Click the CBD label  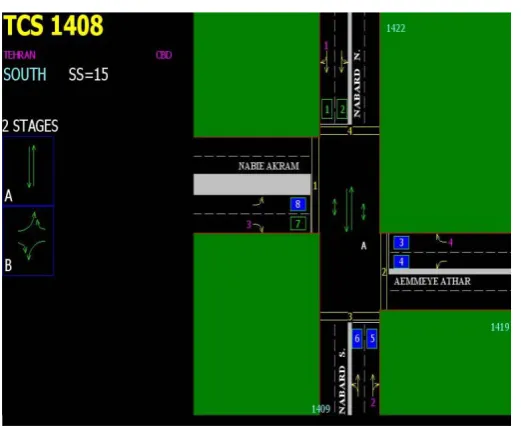tap(164, 55)
